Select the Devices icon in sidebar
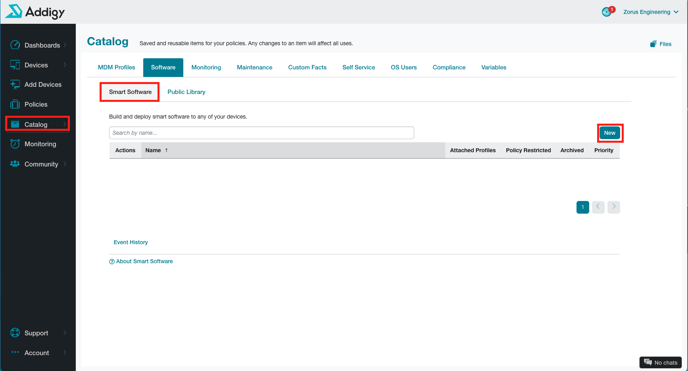This screenshot has height=371, width=688. (x=15, y=65)
